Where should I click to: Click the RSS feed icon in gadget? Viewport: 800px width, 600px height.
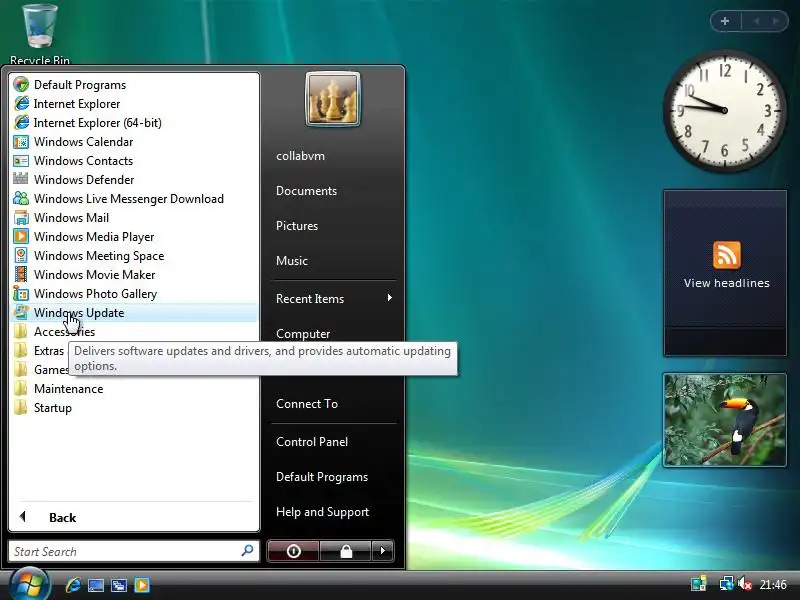click(727, 255)
